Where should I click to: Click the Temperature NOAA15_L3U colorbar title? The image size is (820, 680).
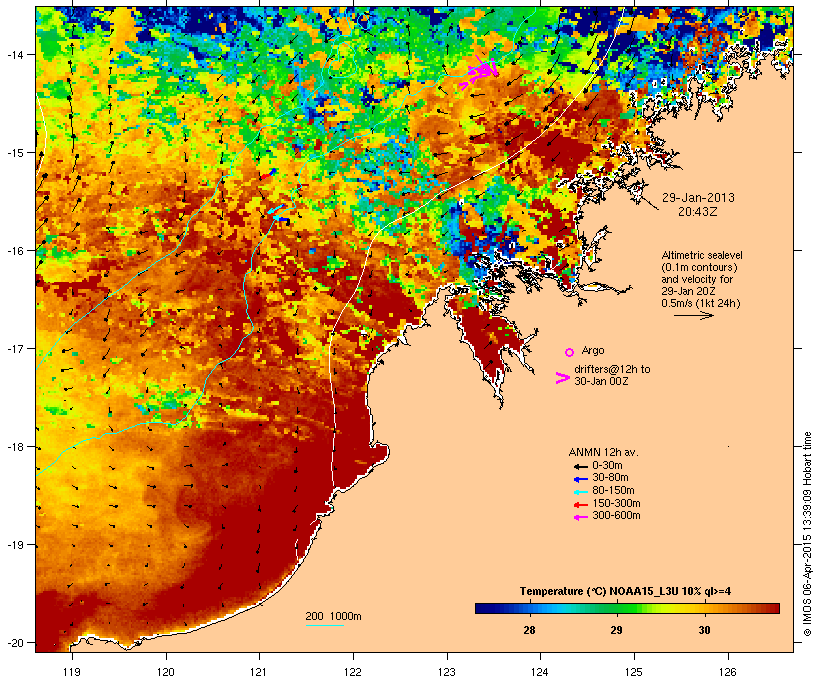pyautogui.click(x=625, y=592)
